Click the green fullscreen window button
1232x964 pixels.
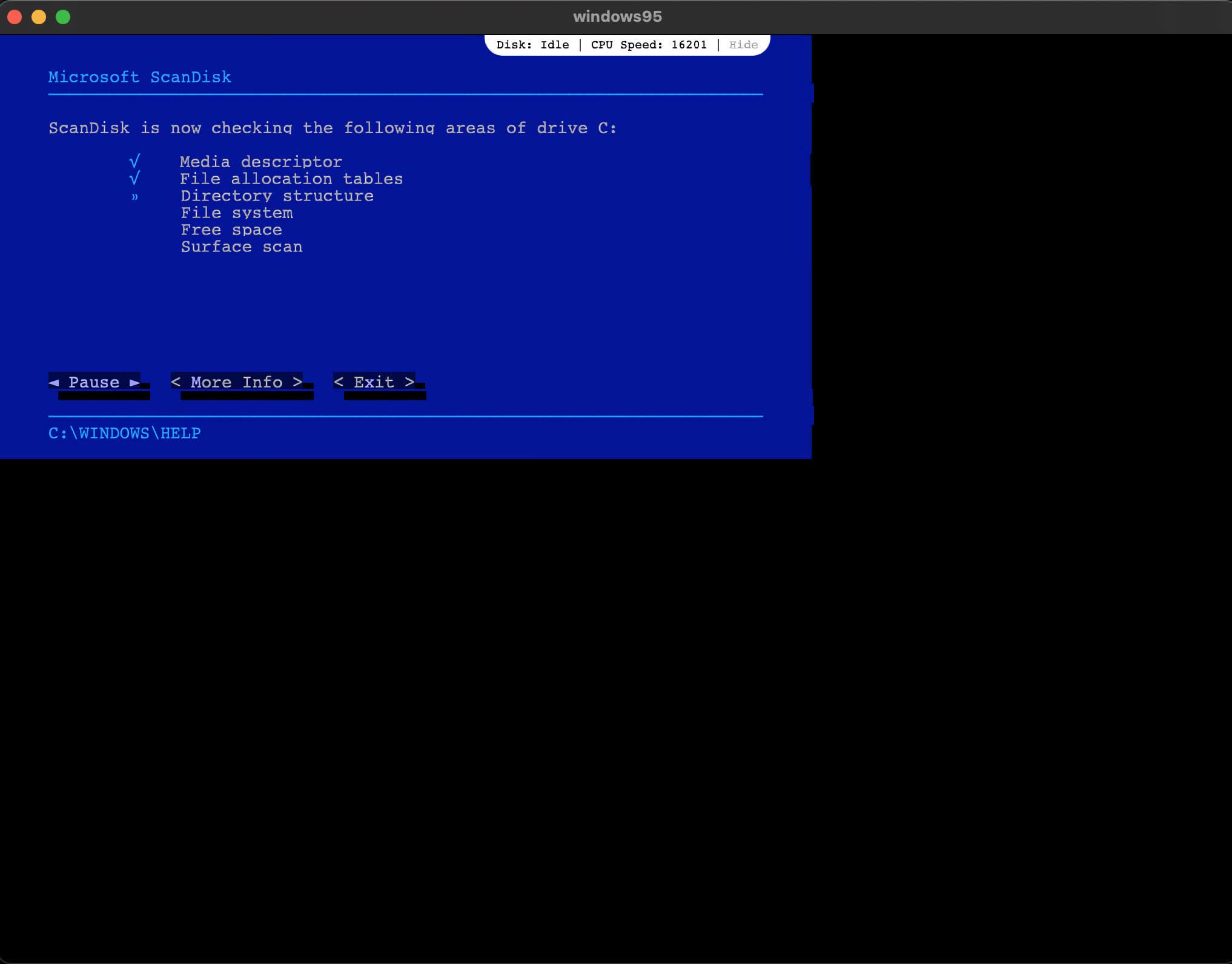[x=63, y=17]
